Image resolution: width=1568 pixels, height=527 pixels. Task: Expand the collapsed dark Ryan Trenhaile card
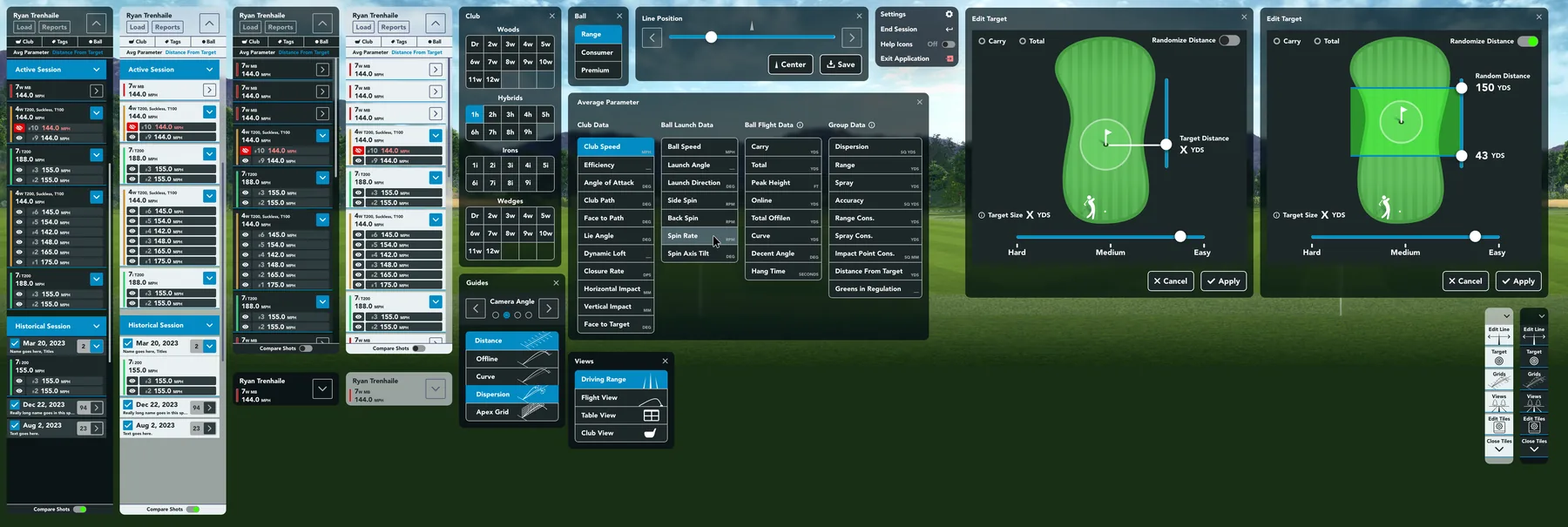(x=322, y=388)
